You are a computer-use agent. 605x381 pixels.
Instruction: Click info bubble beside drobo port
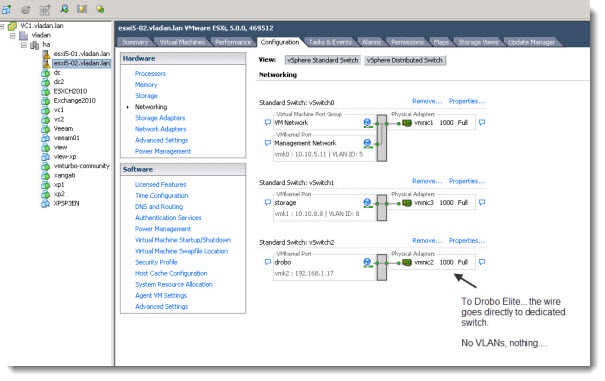tap(267, 262)
